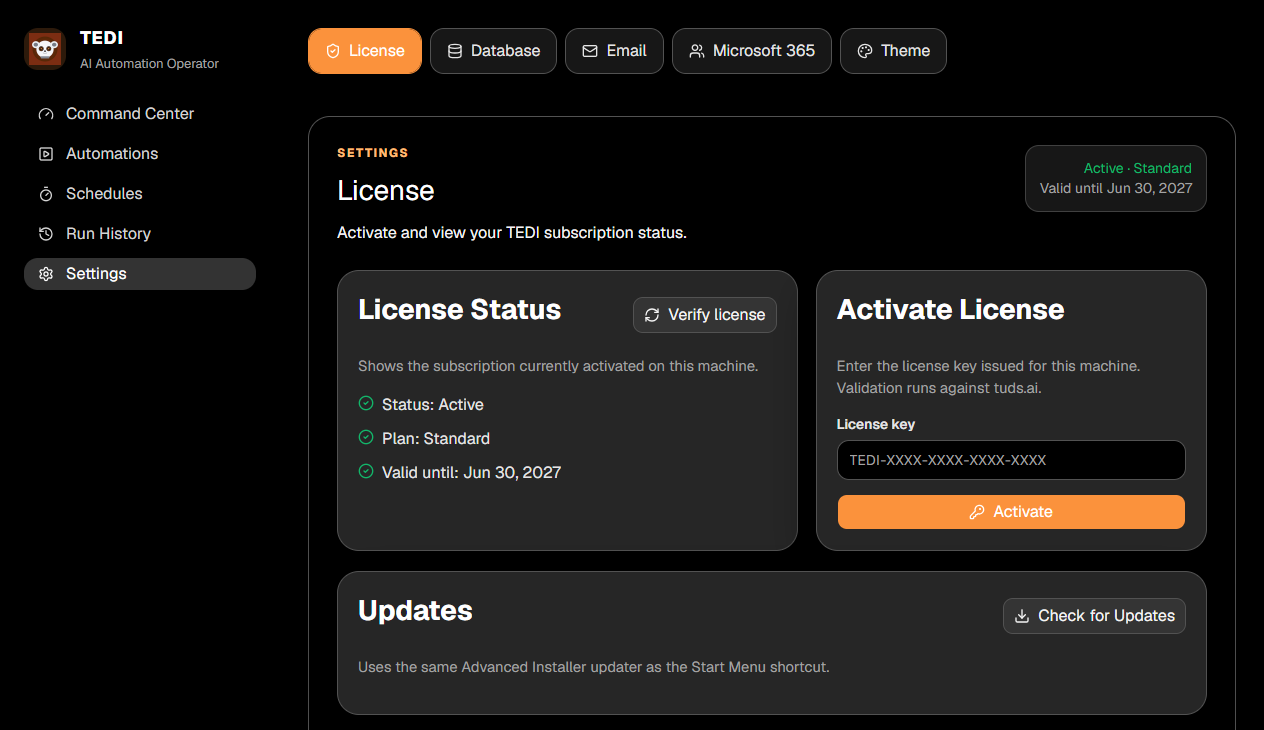
Task: Open the Theme settings tab
Action: (893, 51)
